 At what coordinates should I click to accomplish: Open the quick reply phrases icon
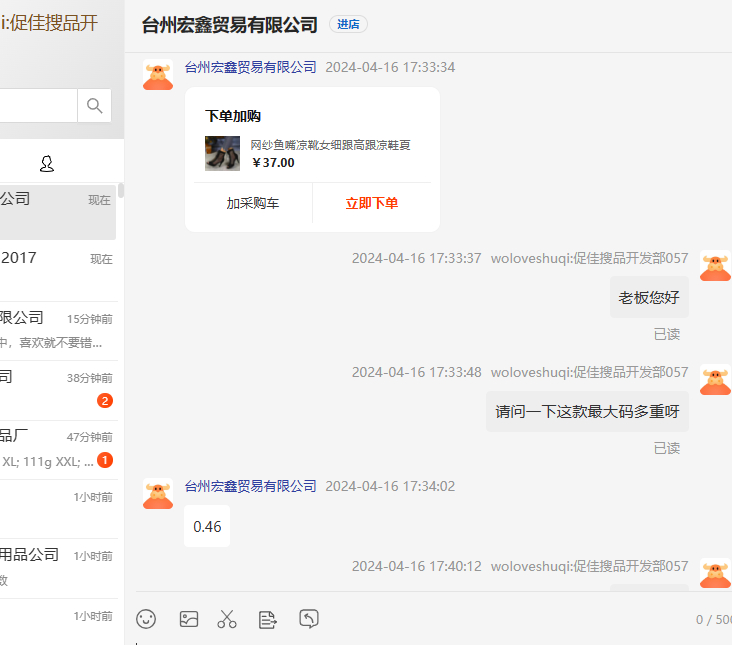pyautogui.click(x=268, y=619)
